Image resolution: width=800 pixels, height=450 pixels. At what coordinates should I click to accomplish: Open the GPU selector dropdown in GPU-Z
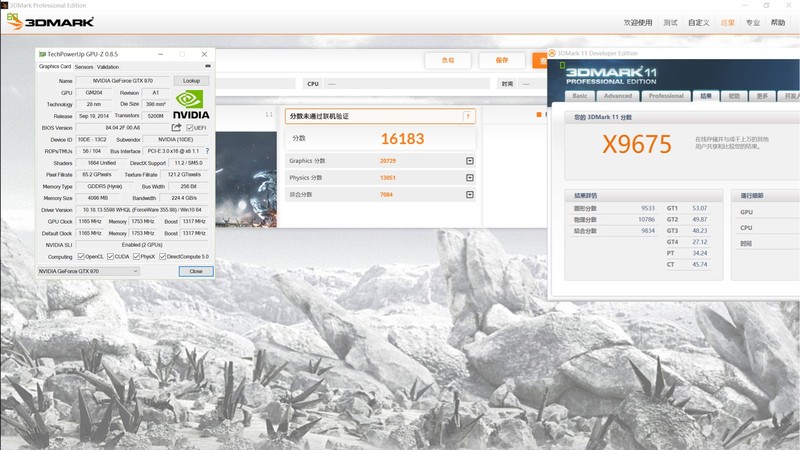pyautogui.click(x=88, y=271)
